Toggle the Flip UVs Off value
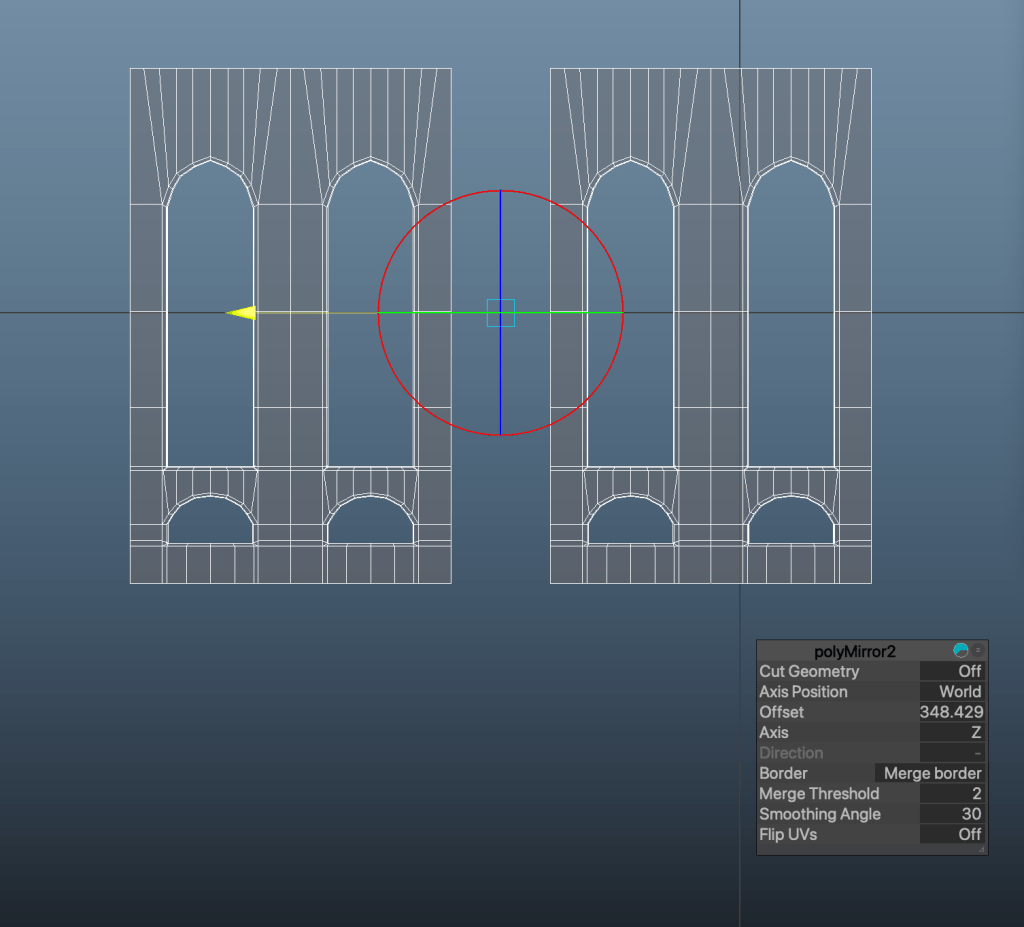1024x927 pixels. click(952, 834)
